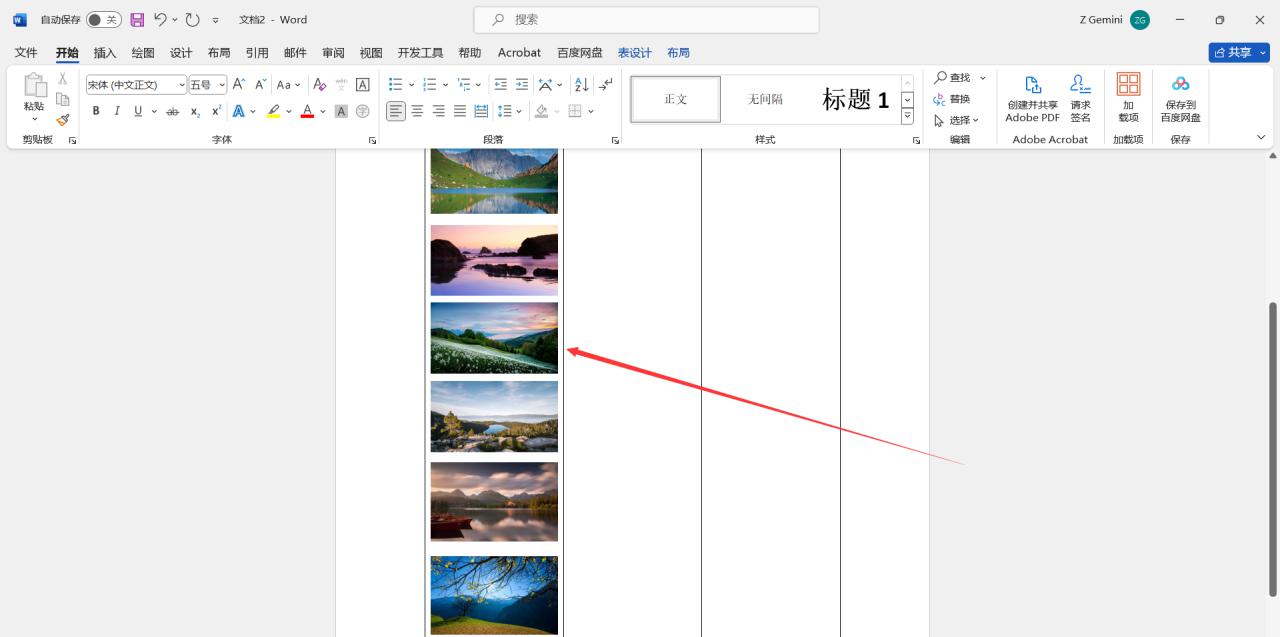
Task: Select the Format Painter brush
Action: (62, 120)
